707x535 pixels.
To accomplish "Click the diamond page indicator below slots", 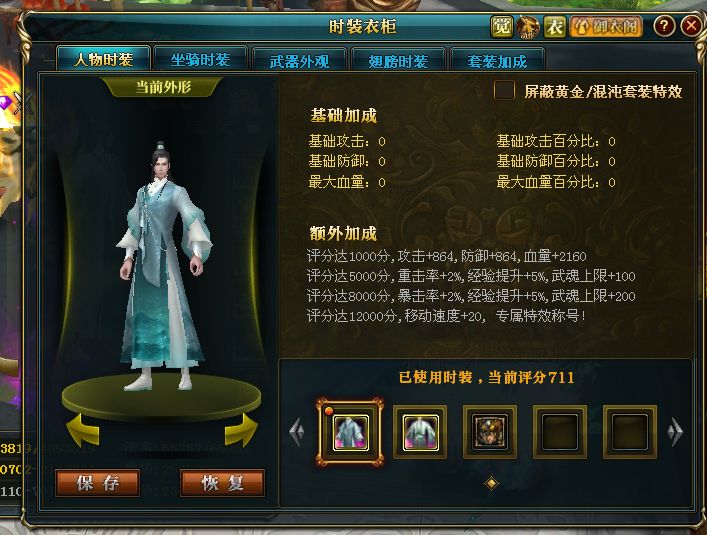I will click(491, 484).
